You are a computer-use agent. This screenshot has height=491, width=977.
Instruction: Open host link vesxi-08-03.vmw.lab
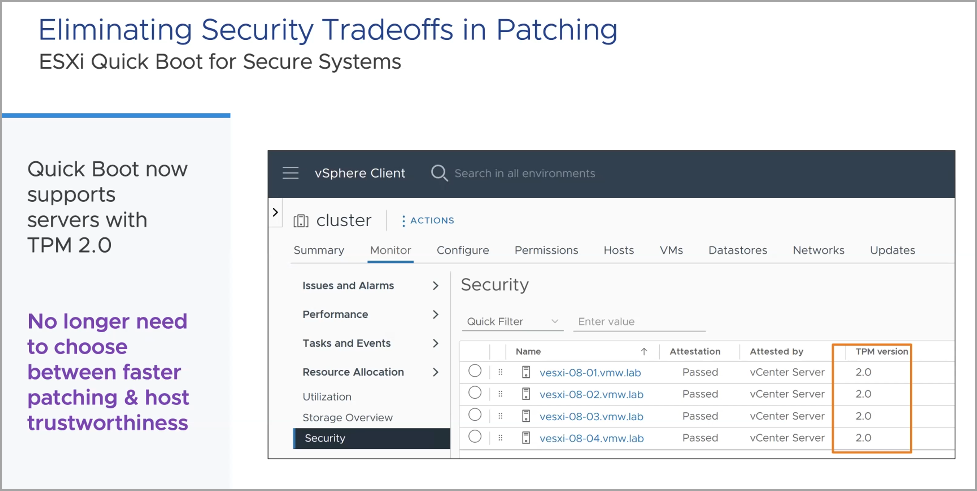pyautogui.click(x=591, y=416)
